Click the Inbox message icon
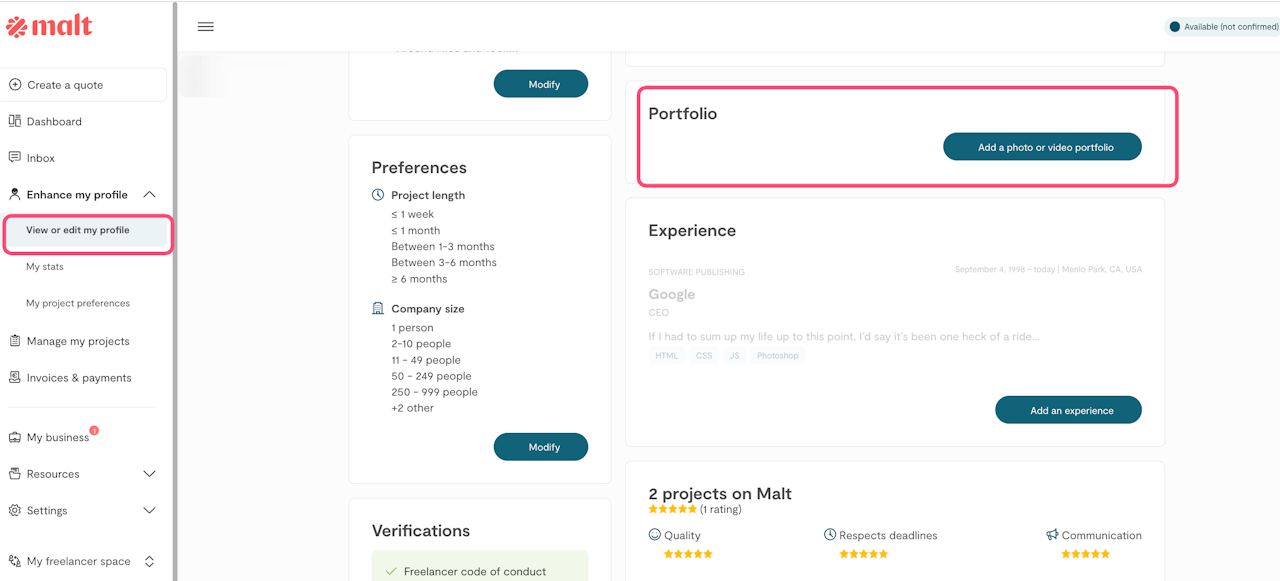This screenshot has width=1280, height=581. point(15,158)
